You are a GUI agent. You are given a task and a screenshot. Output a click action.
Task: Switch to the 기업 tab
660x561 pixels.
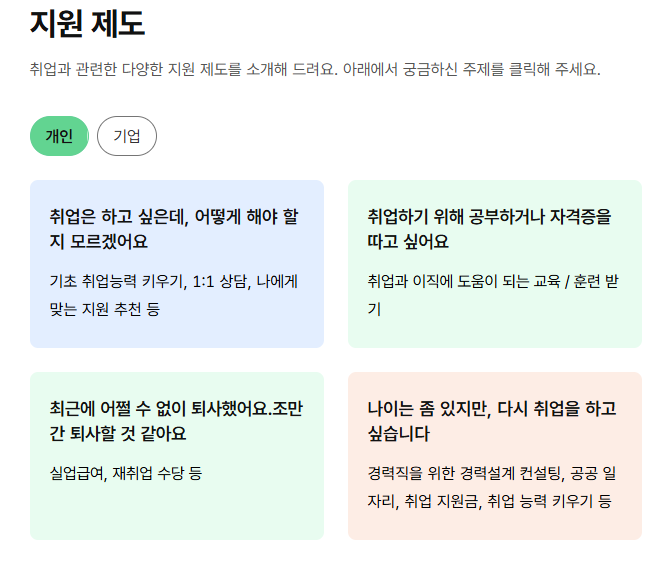pos(127,136)
